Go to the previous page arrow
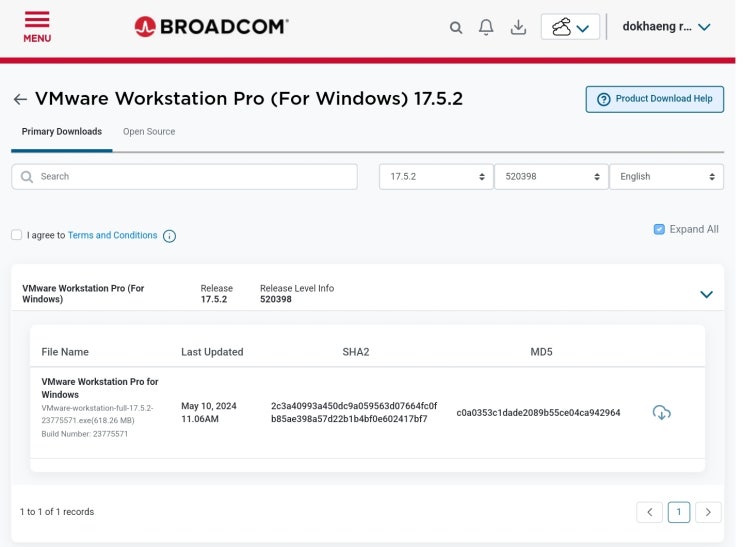The width and height of the screenshot is (743, 547). click(649, 512)
